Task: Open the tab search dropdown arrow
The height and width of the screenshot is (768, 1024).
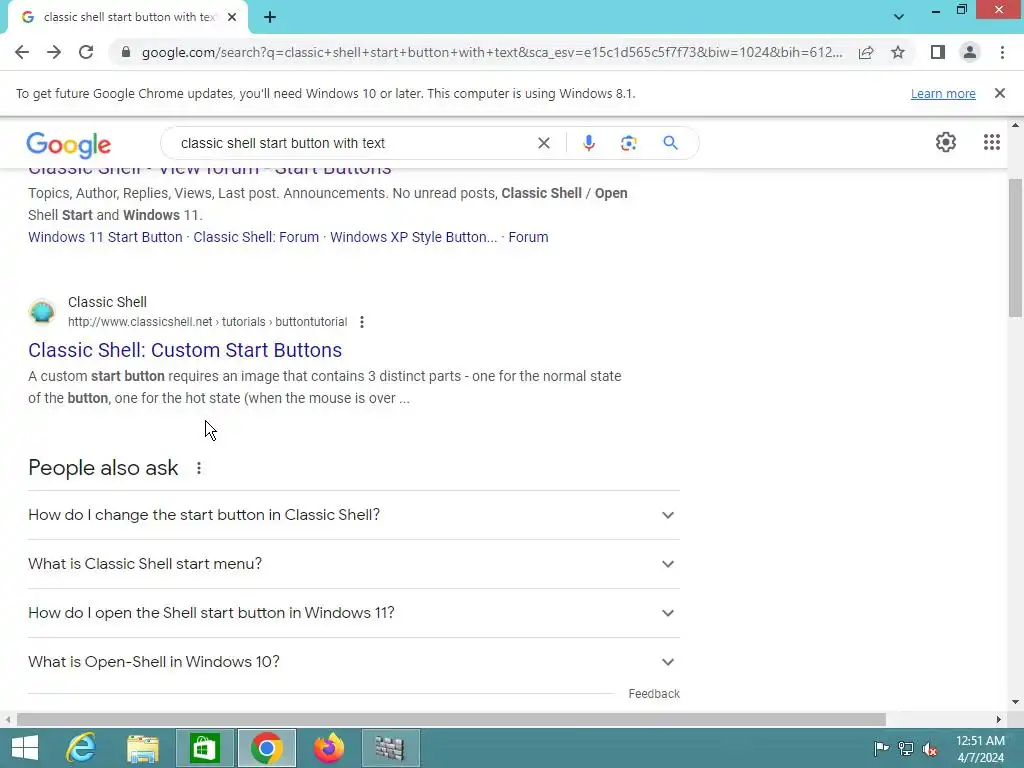Action: 899,17
